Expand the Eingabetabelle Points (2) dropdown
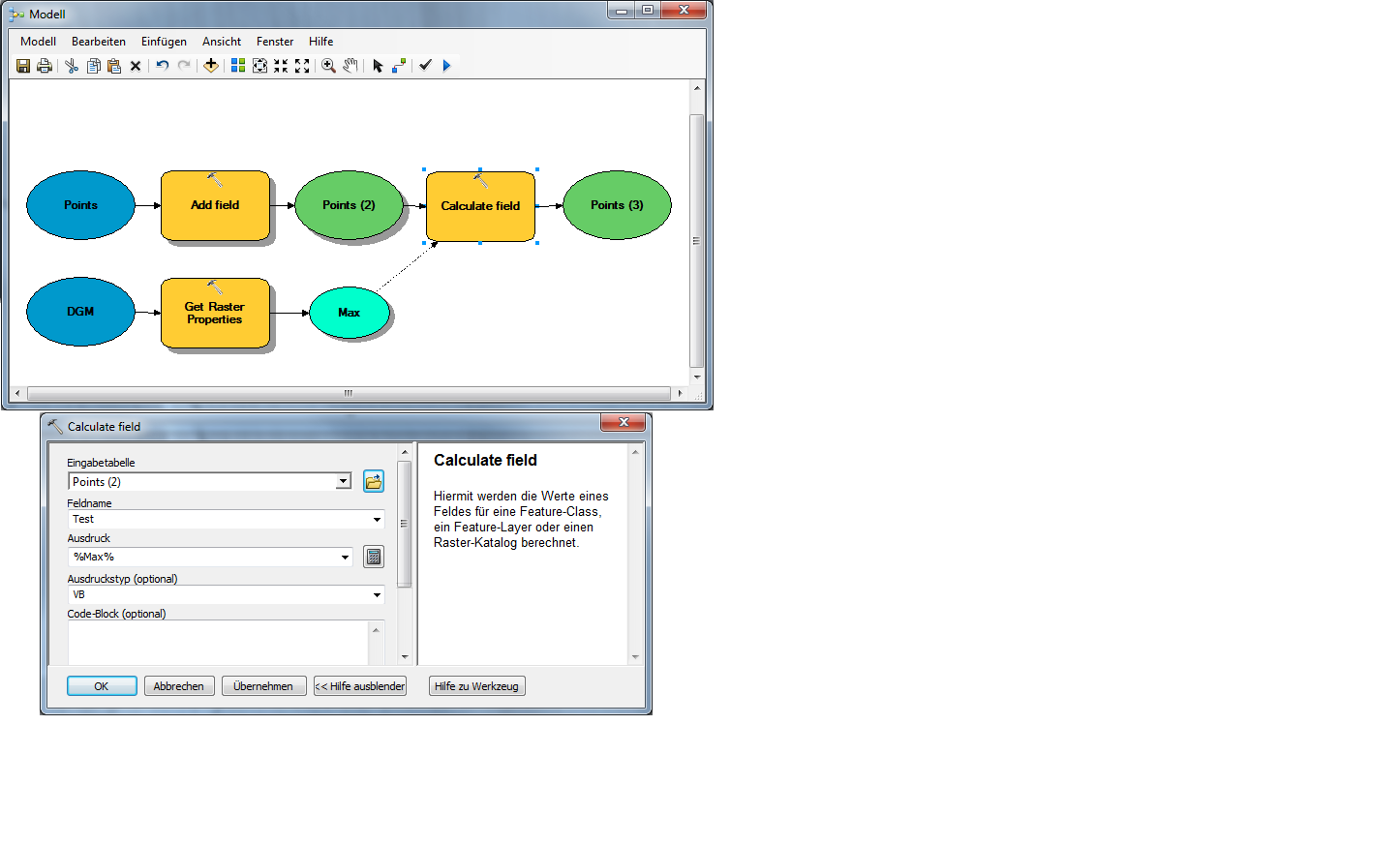 [x=343, y=482]
